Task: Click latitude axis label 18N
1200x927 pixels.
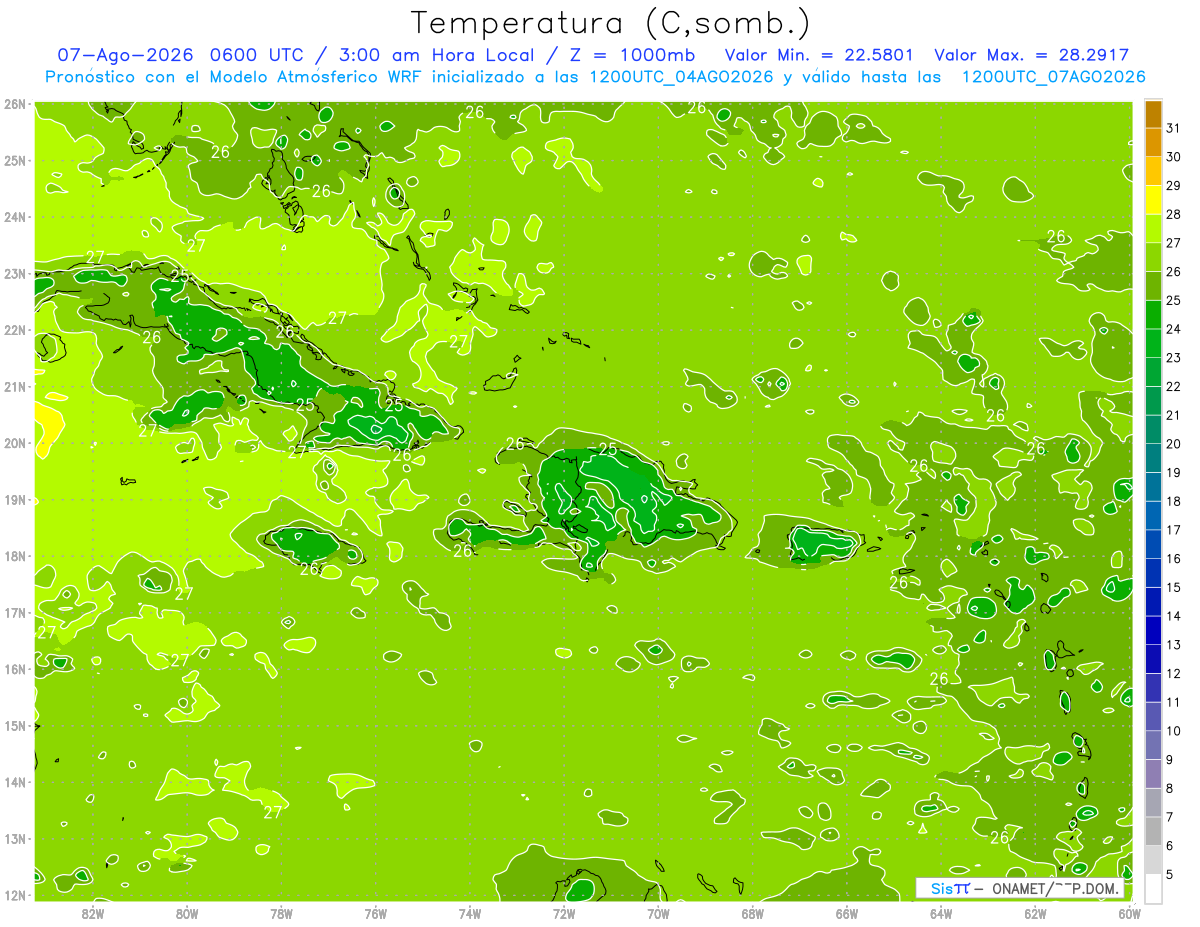Action: tap(15, 556)
